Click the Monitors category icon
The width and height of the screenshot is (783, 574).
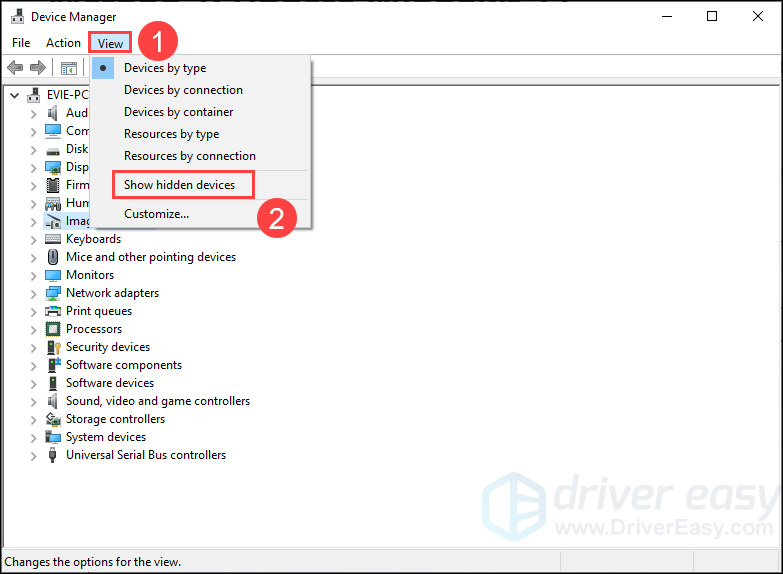coord(53,275)
